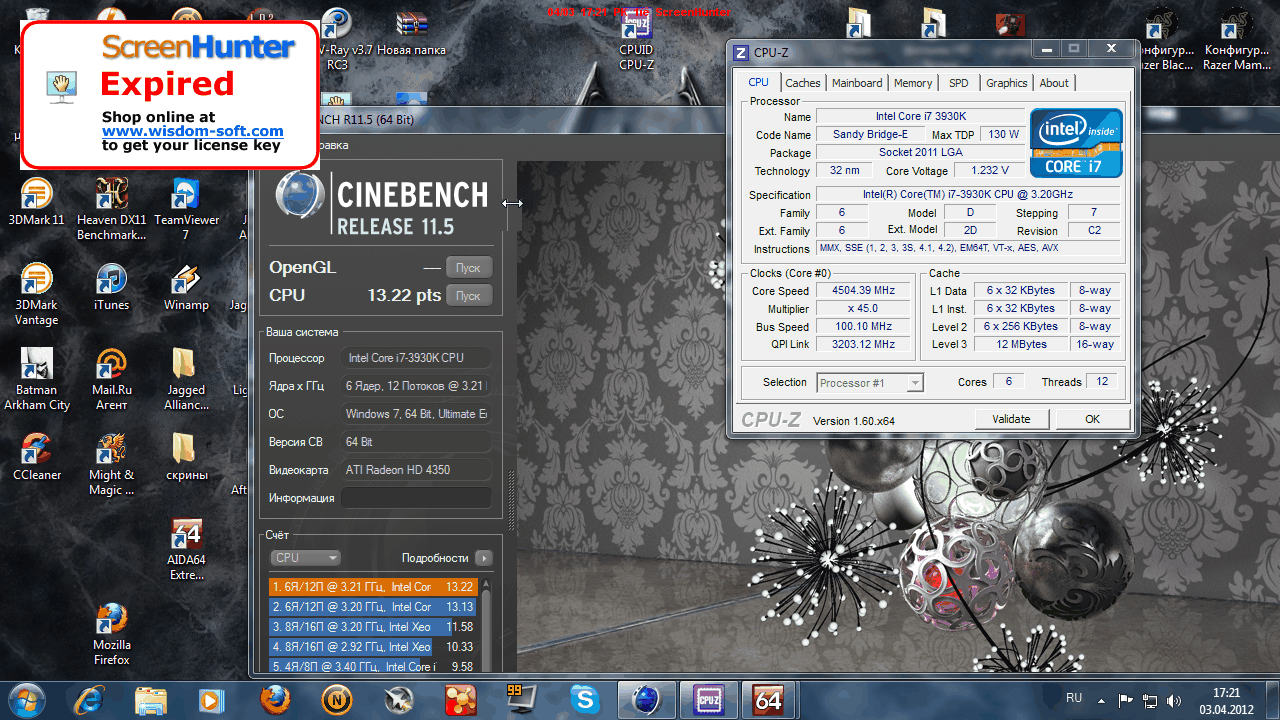
Task: Click the Batman Arkham City icon
Action: (x=36, y=365)
